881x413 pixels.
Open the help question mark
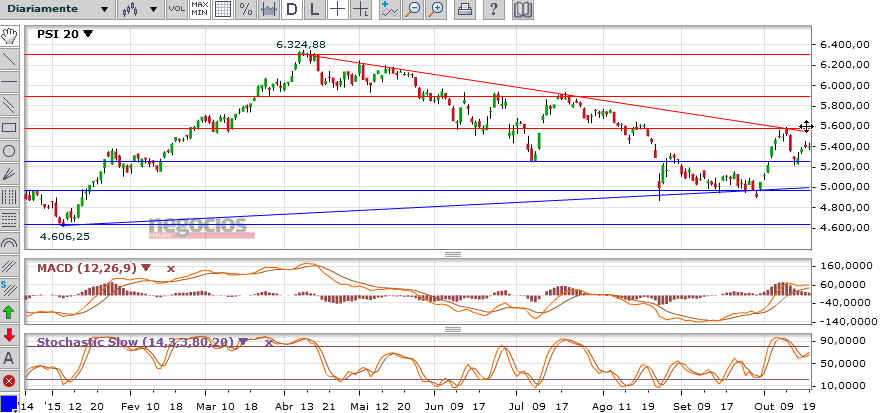pos(494,10)
